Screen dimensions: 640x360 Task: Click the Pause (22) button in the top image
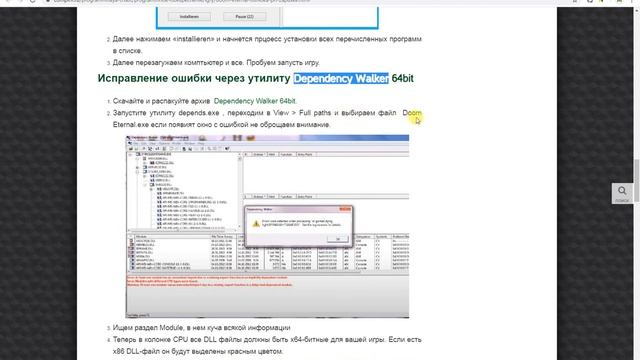click(x=244, y=17)
